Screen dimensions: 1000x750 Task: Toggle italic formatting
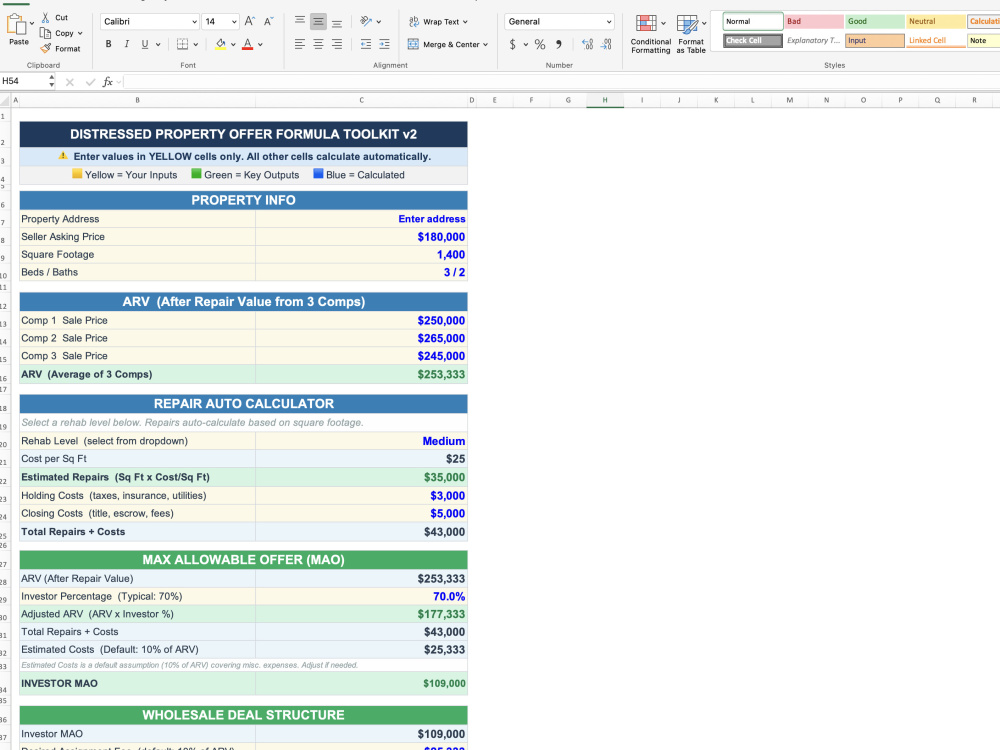tap(126, 45)
